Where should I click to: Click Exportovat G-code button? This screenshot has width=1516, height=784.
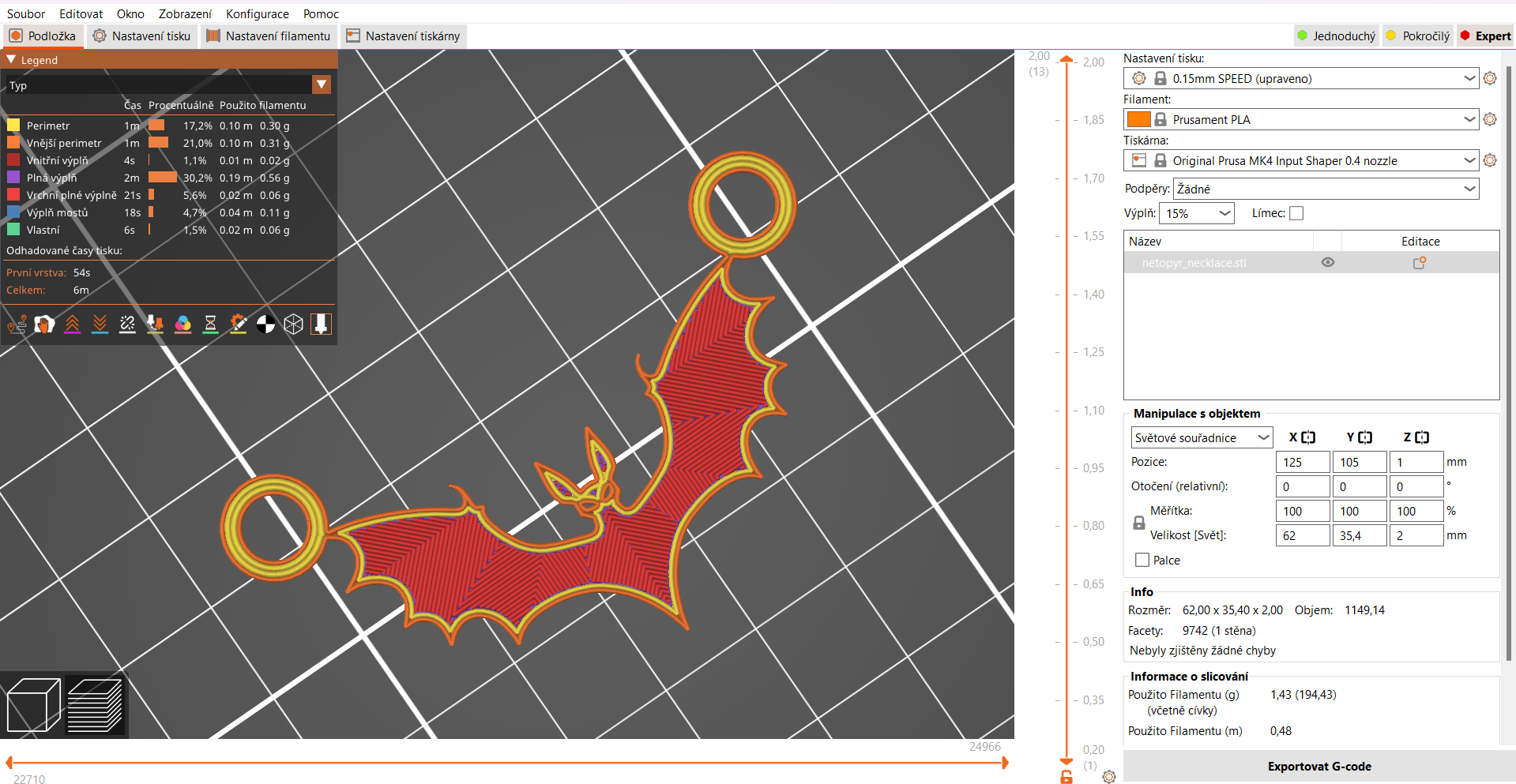(x=1319, y=767)
